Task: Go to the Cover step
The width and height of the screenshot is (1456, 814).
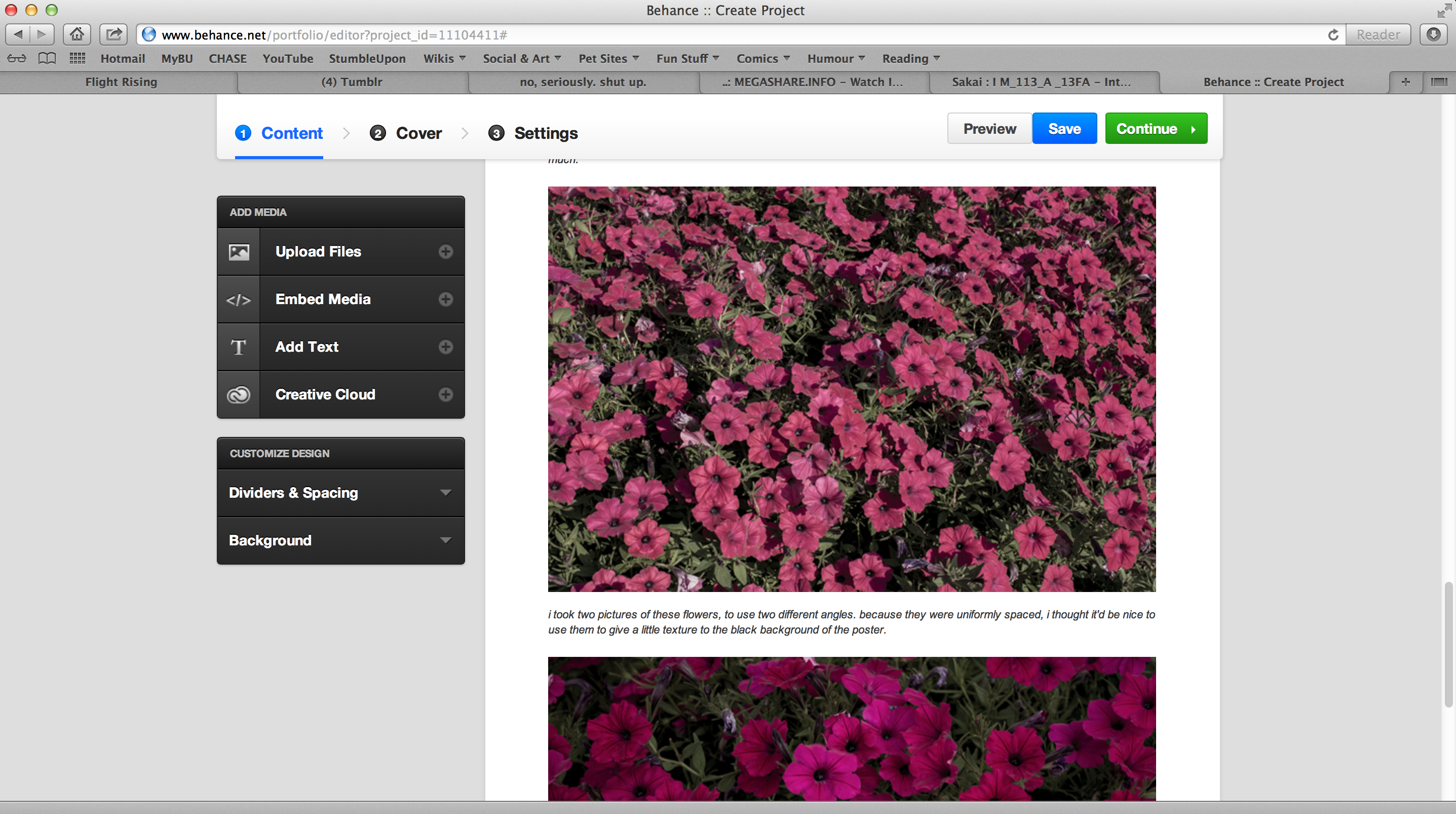Action: [405, 133]
